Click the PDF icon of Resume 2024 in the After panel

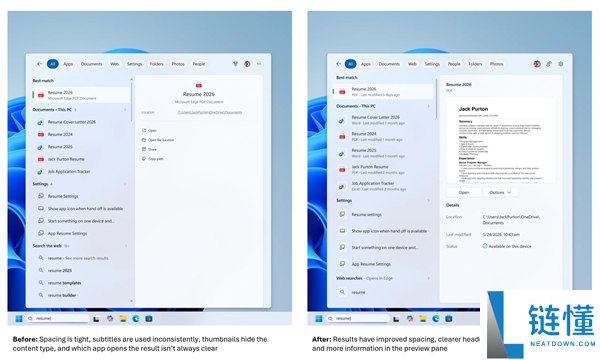click(x=342, y=137)
